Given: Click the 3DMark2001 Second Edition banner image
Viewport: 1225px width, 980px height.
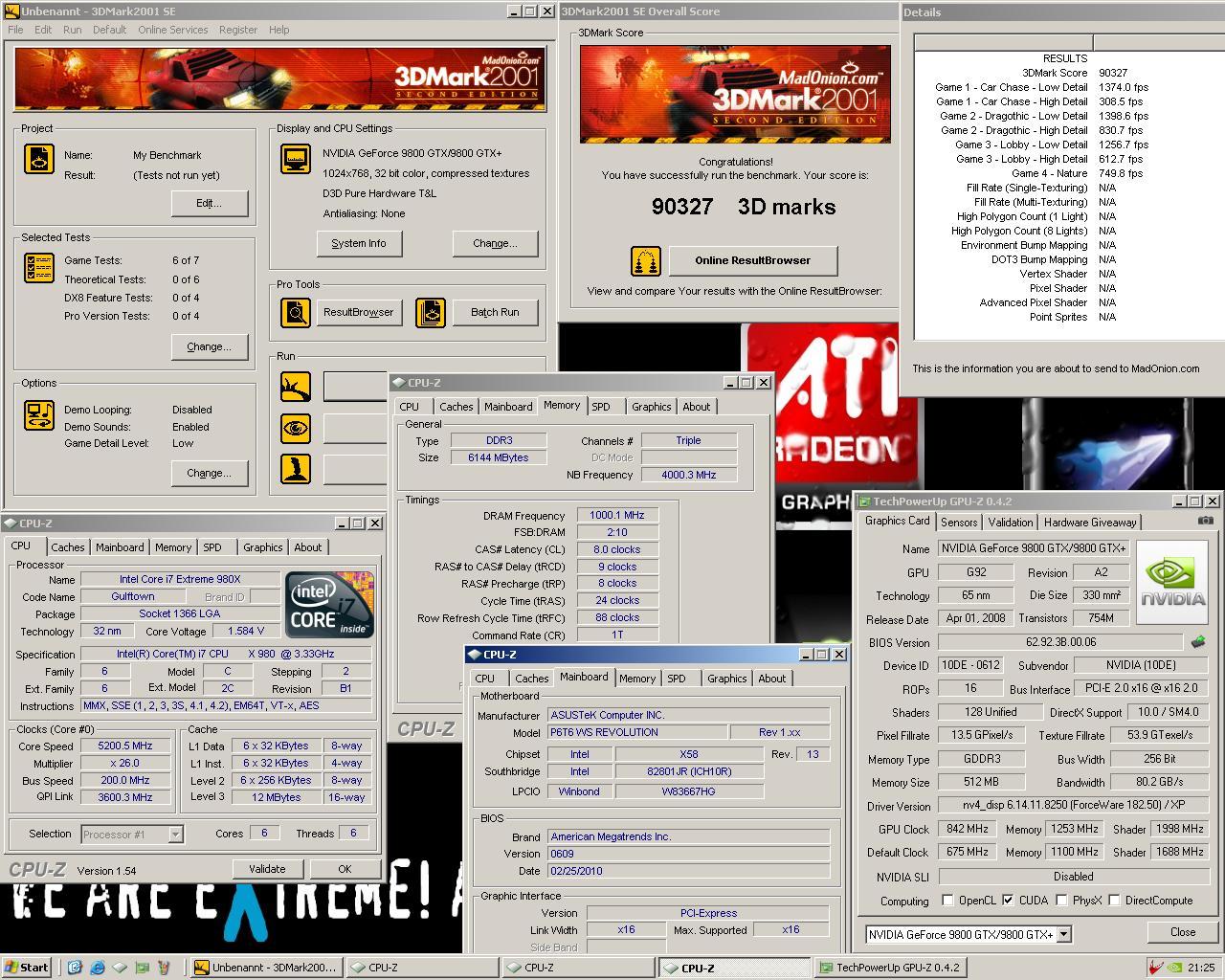Looking at the screenshot, I should [279, 79].
